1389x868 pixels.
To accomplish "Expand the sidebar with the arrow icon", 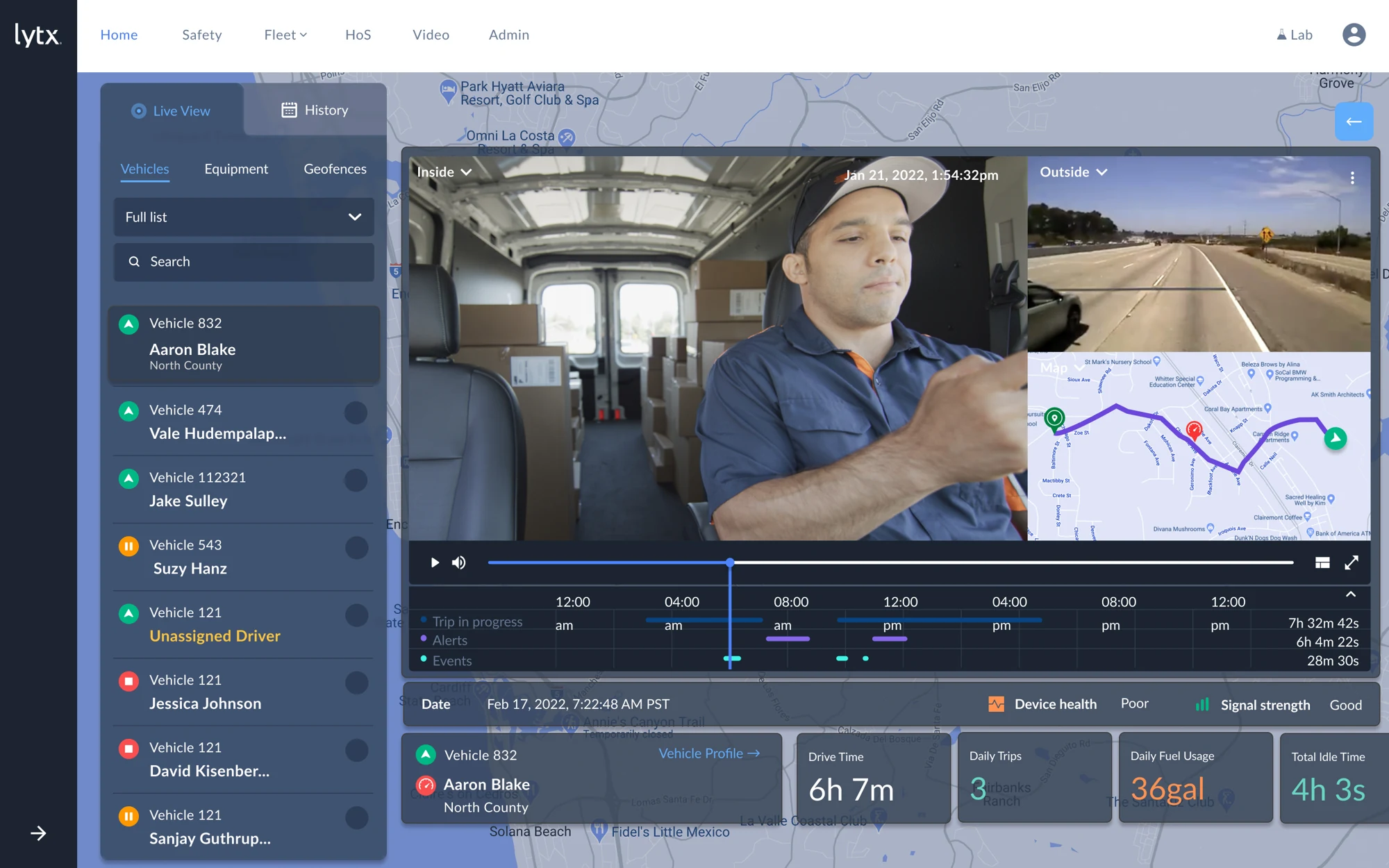I will point(38,833).
